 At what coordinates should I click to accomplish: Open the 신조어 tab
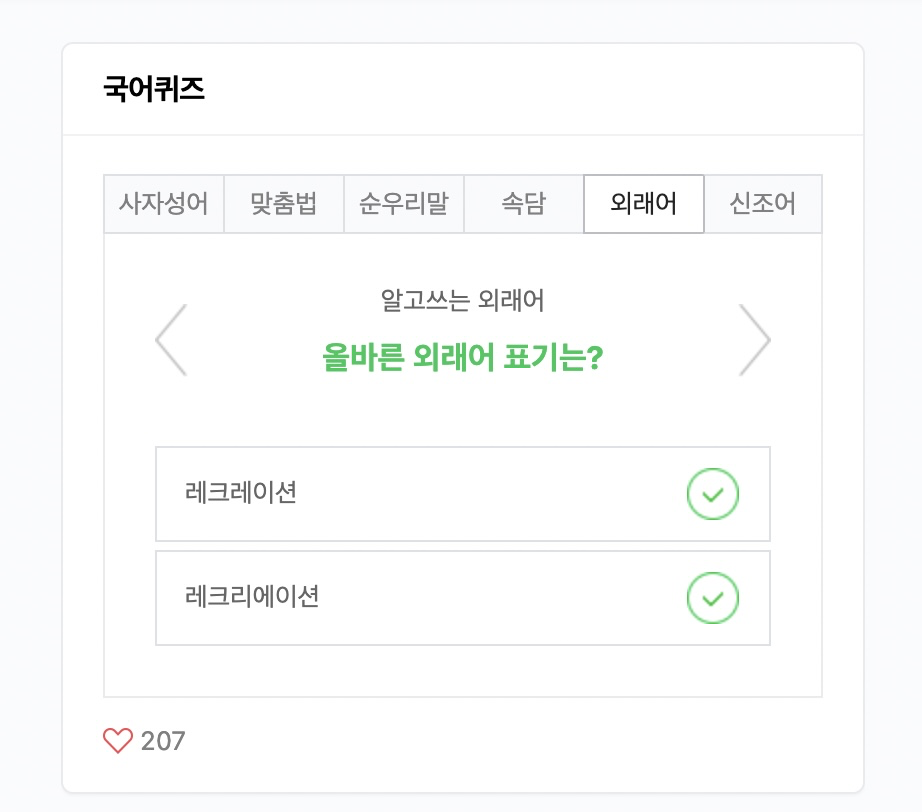click(763, 203)
